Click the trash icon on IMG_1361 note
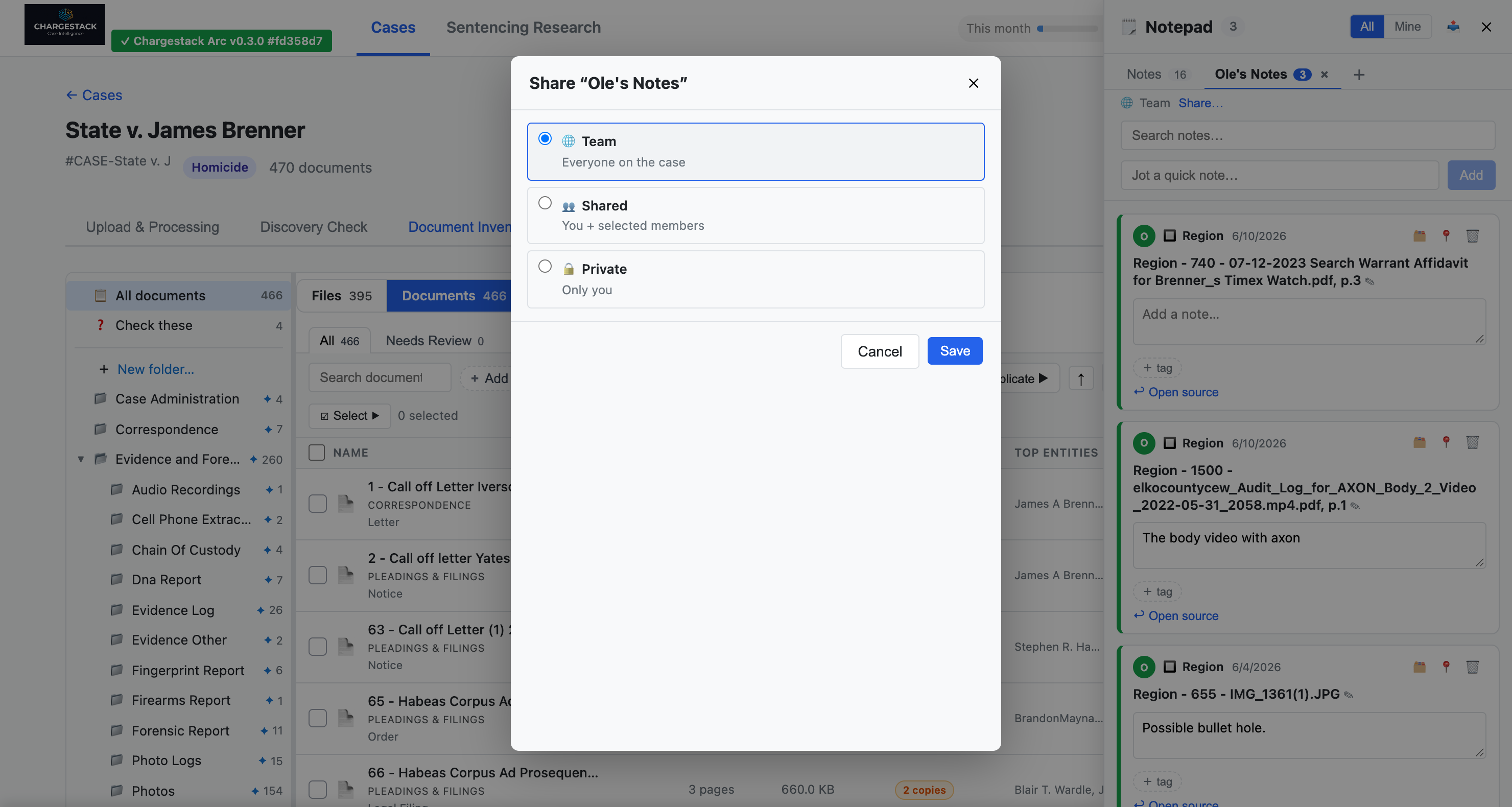1512x807 pixels. coord(1472,667)
